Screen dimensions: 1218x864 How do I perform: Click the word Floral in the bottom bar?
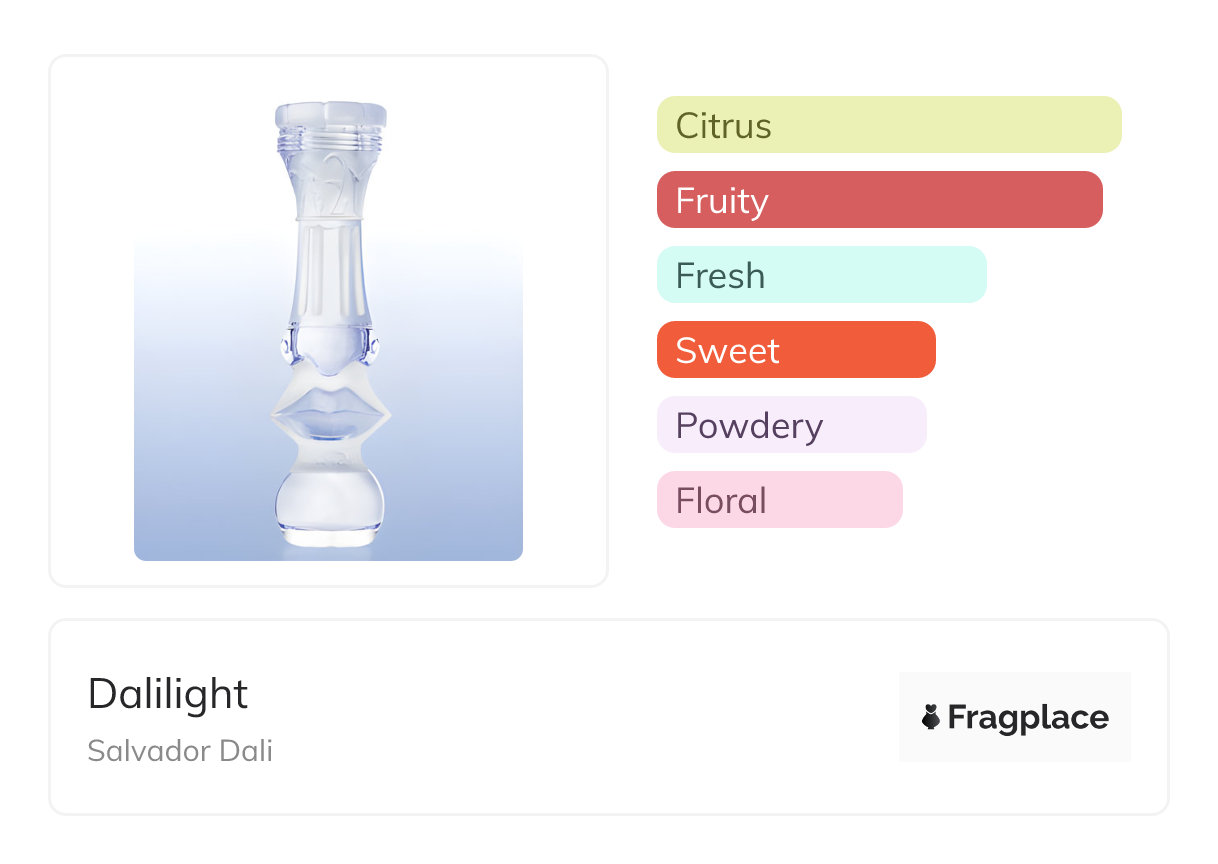tap(721, 501)
